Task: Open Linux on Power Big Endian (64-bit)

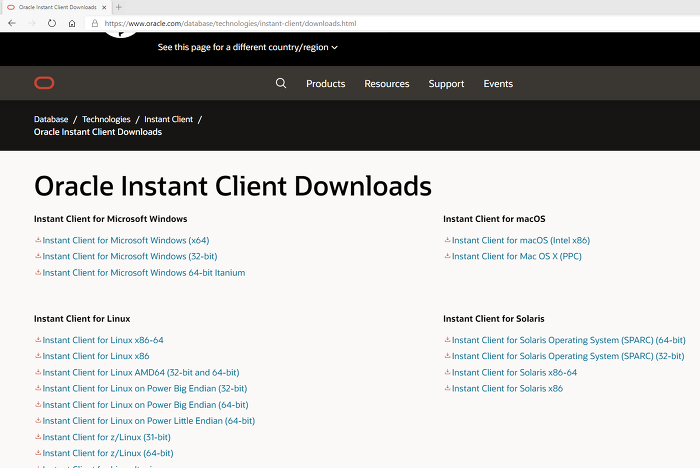Action: pyautogui.click(x=146, y=405)
